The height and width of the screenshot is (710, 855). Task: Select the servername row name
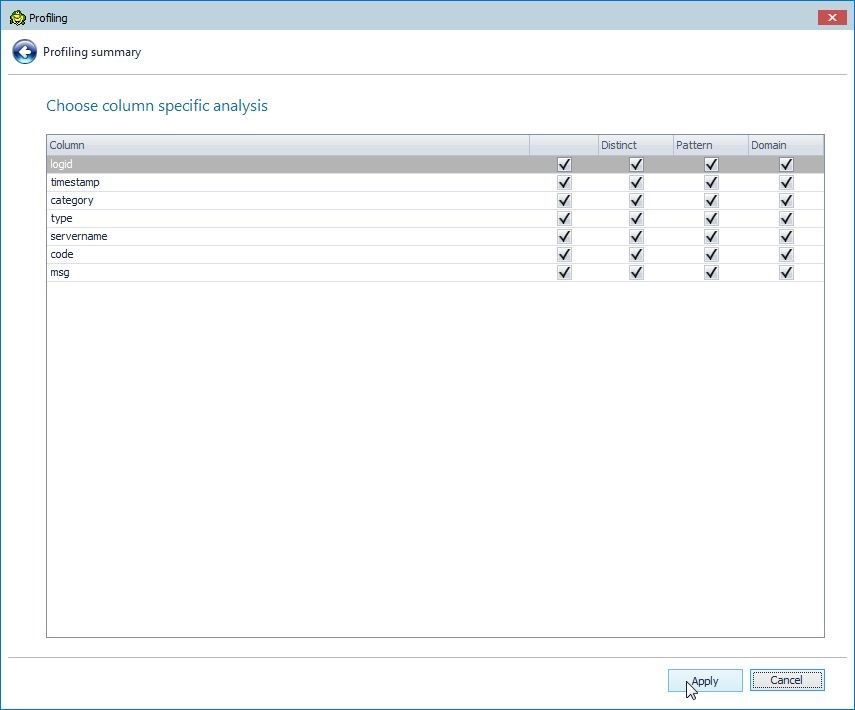79,236
